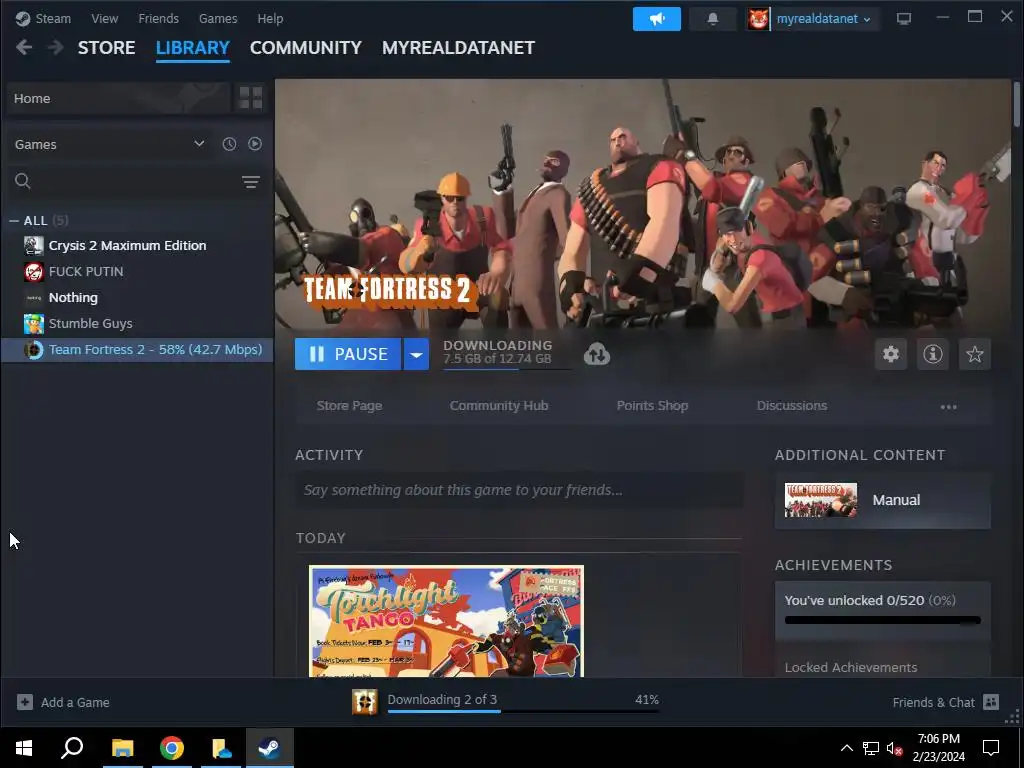Open the Manual additional content
The image size is (1024, 768).
coord(882,500)
